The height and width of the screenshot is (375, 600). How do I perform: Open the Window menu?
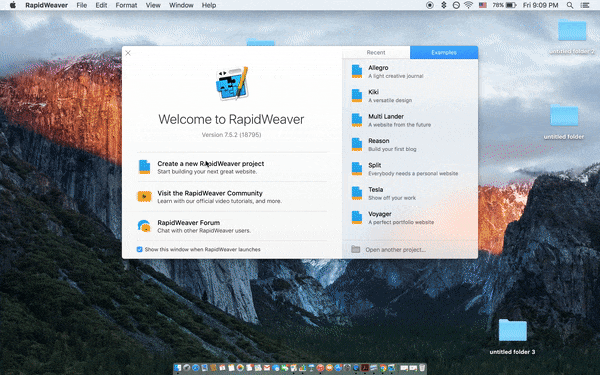point(181,5)
